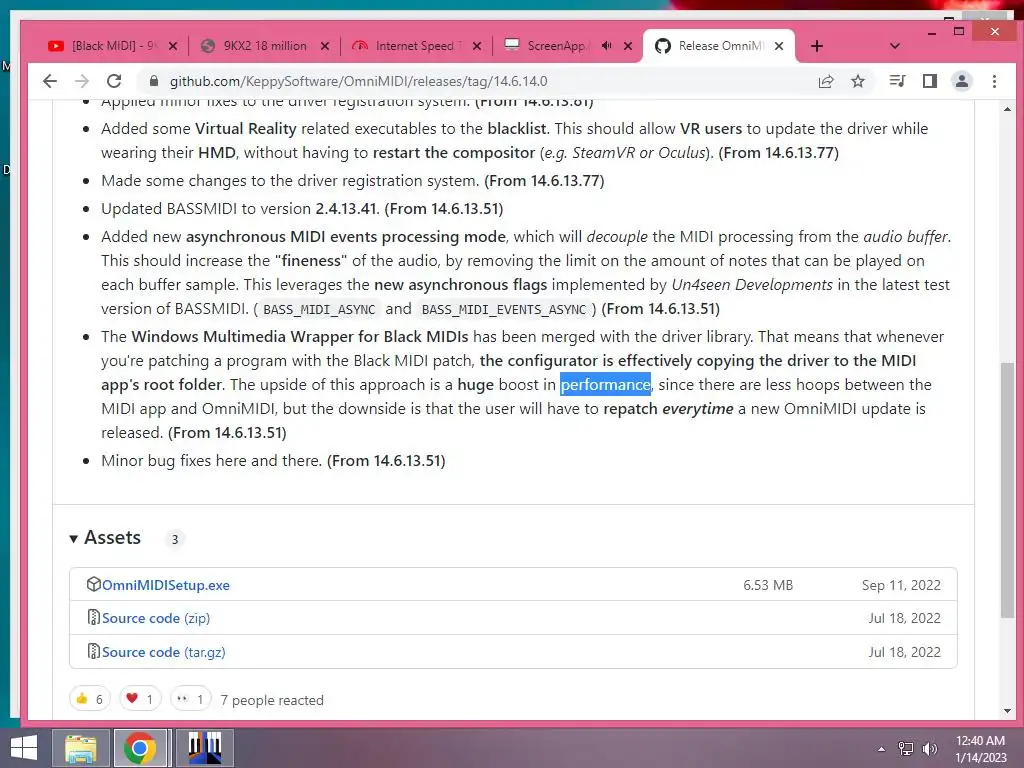
Task: Expand the tab search dropdown
Action: click(x=895, y=46)
